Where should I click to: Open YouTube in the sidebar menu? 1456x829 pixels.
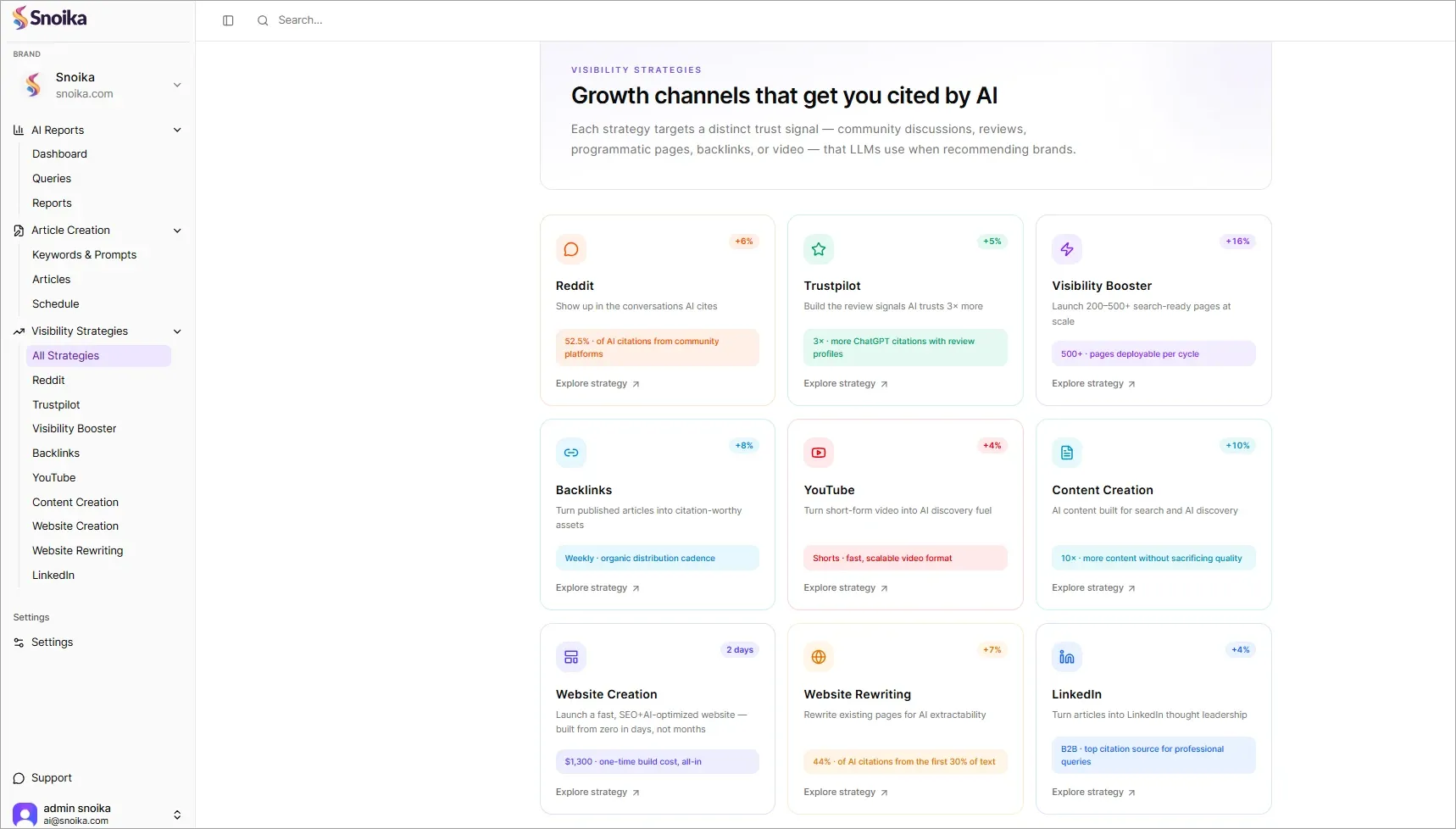(53, 478)
